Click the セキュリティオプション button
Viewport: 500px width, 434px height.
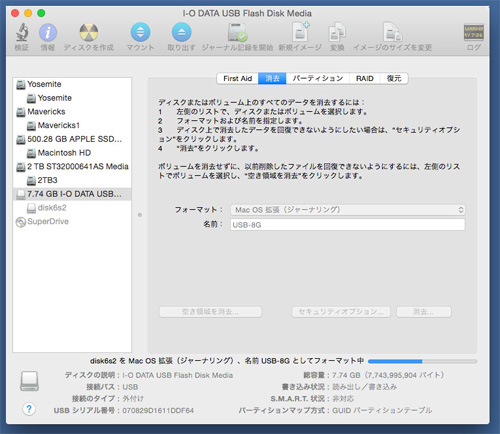[x=341, y=312]
